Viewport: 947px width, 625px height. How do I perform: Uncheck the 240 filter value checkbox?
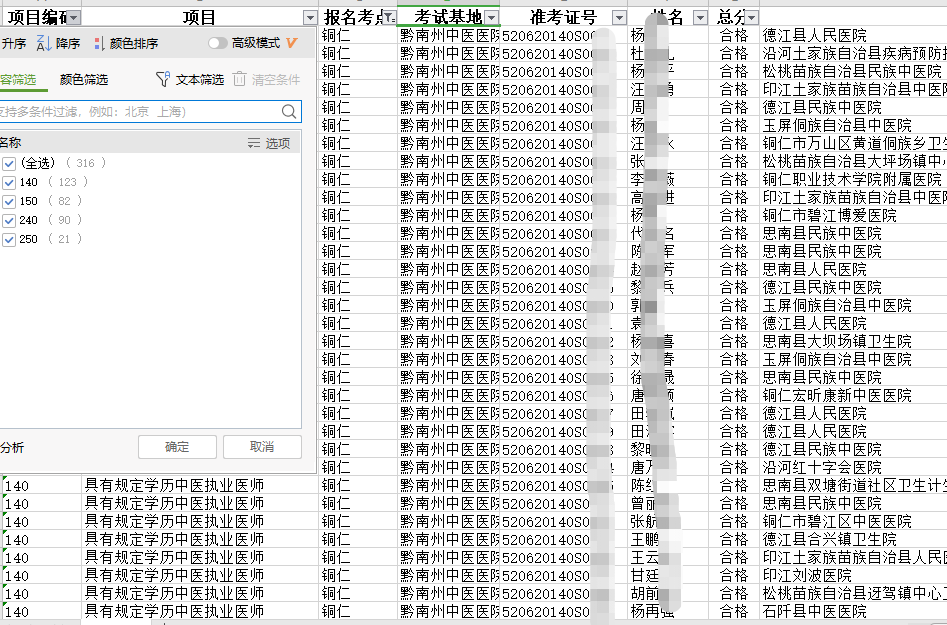[9, 220]
